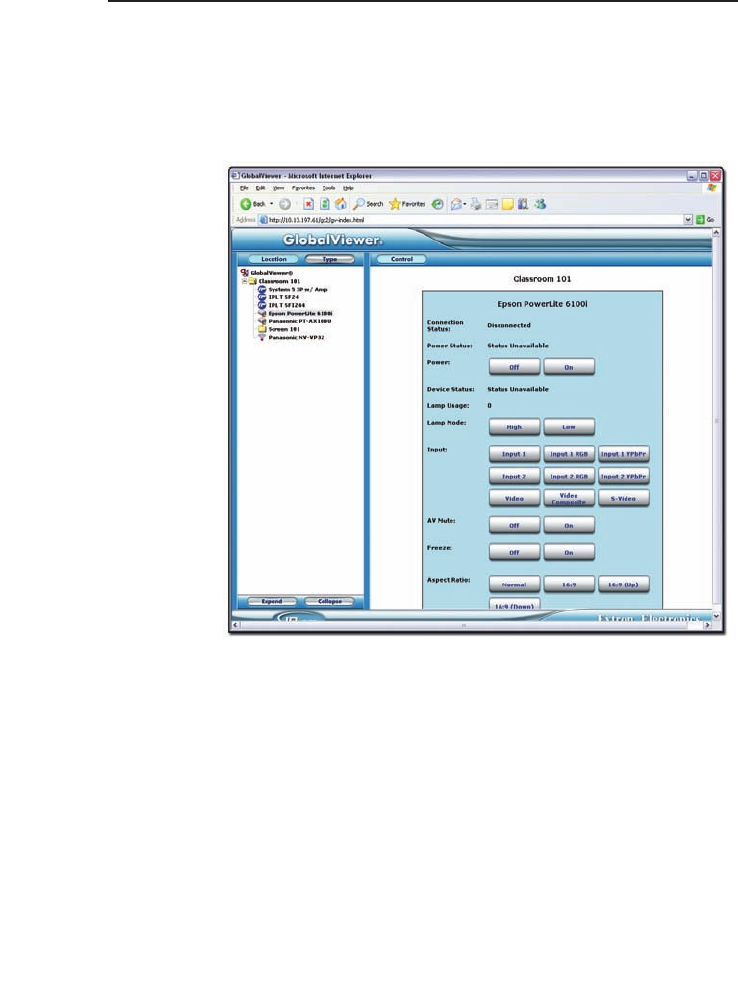Set Lamp Mode to High
Screen dimensions: 738x997
[x=514, y=427]
